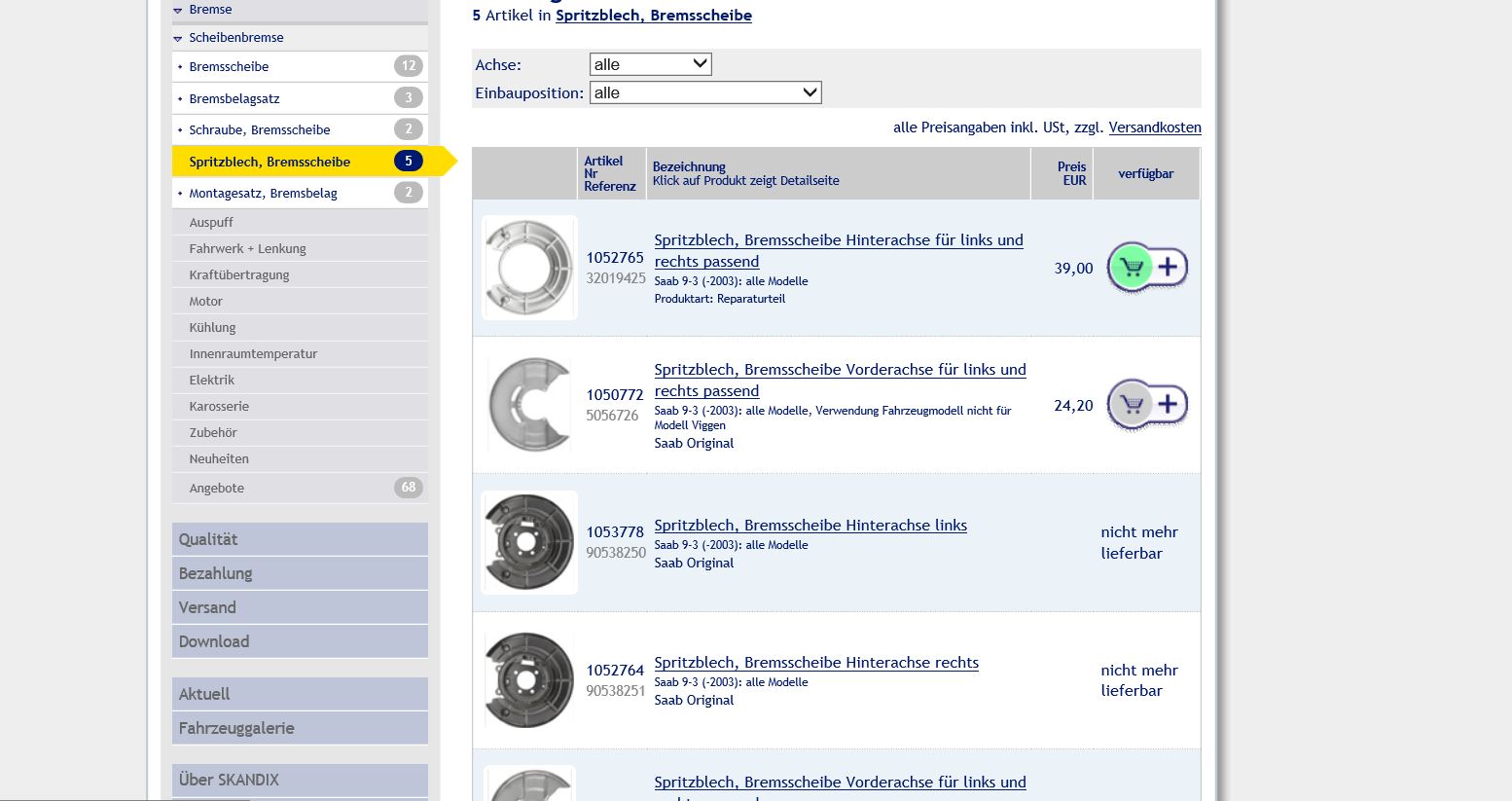The image size is (1512, 801).
Task: Collapse the Bremse category
Action: pyautogui.click(x=300, y=10)
